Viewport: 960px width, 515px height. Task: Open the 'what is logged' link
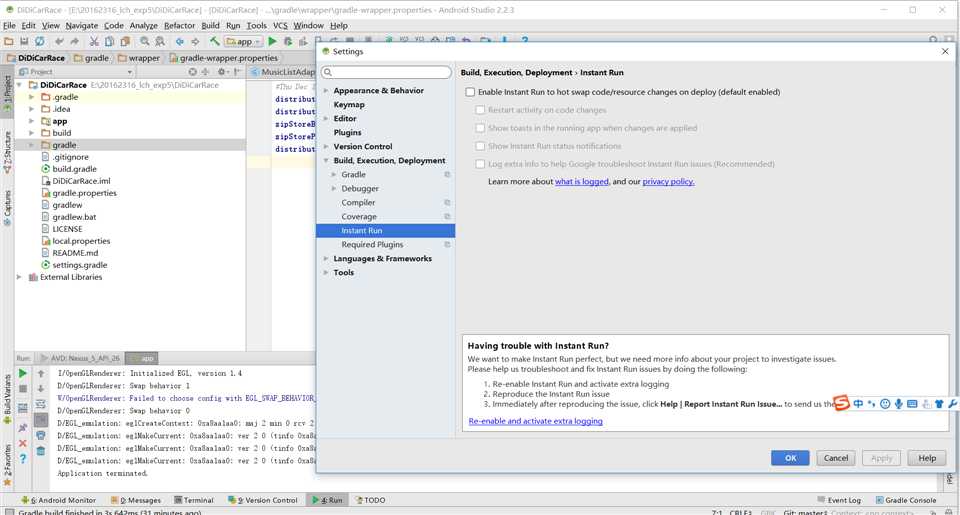pyautogui.click(x=582, y=182)
